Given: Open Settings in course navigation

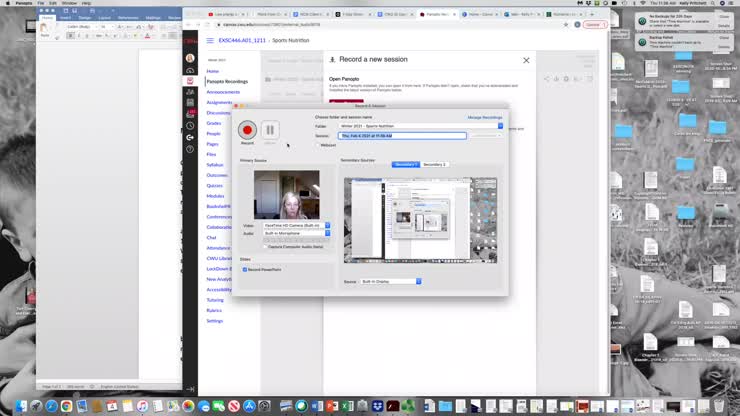Looking at the screenshot, I should point(215,321).
